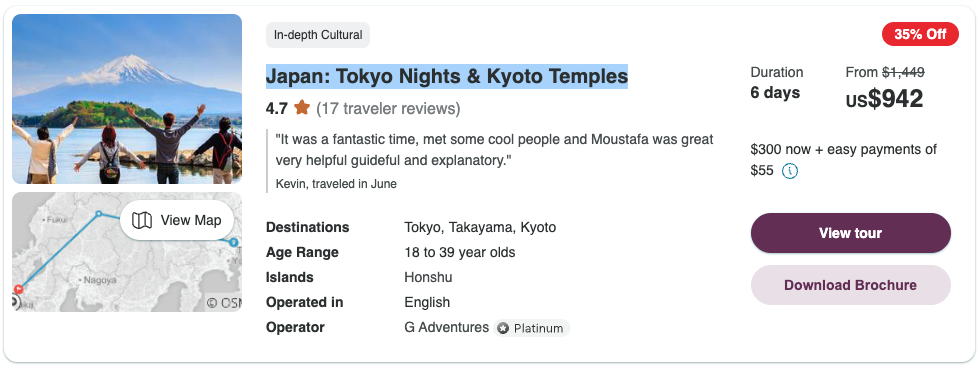Click the red flag marker on map
Image resolution: width=979 pixels, height=366 pixels.
click(19, 289)
